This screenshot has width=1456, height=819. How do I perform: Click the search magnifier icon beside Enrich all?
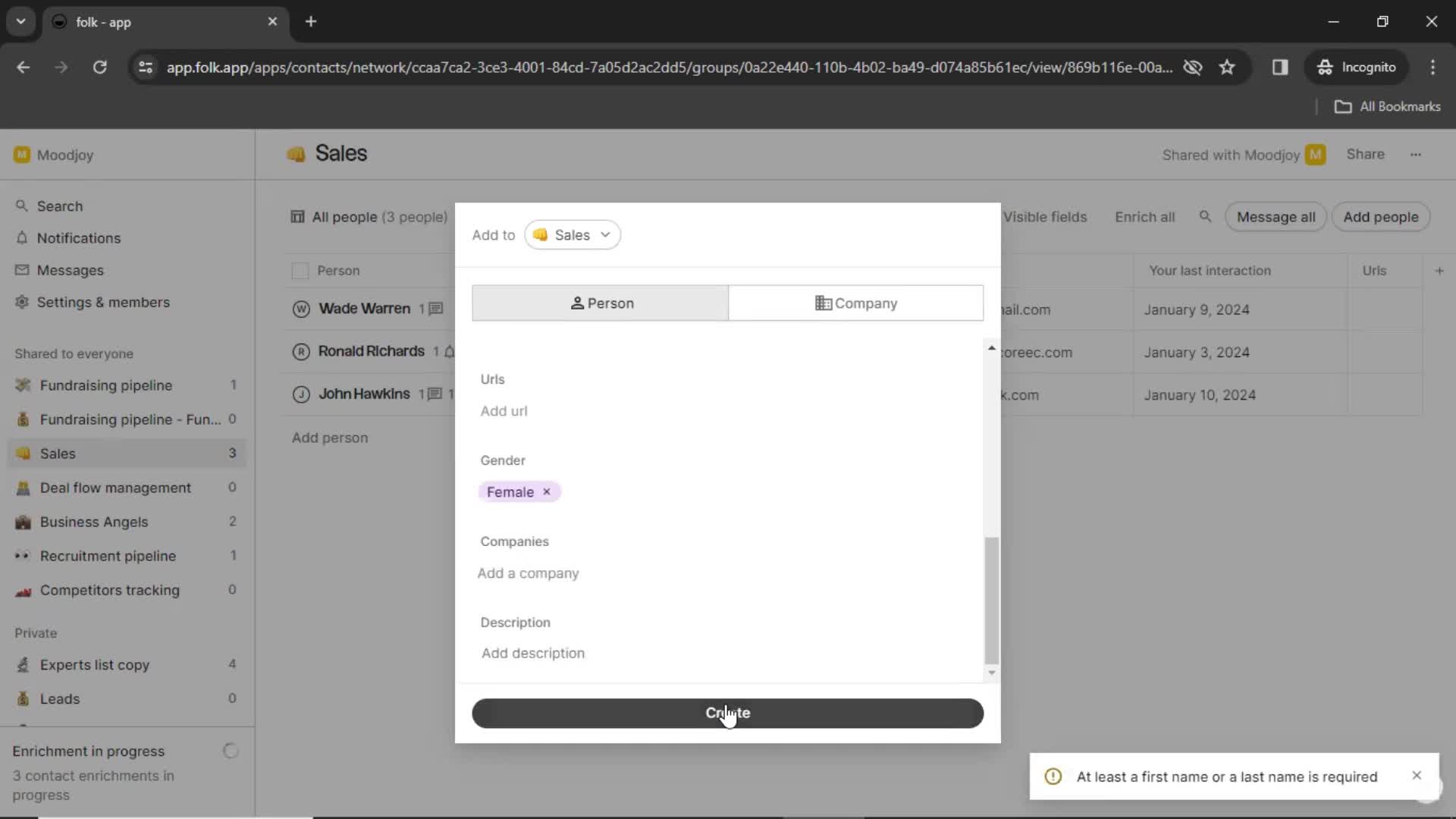[x=1204, y=217]
